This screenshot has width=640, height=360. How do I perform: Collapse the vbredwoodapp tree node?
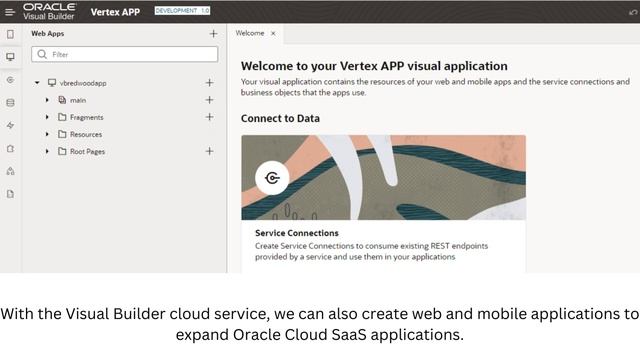37,83
